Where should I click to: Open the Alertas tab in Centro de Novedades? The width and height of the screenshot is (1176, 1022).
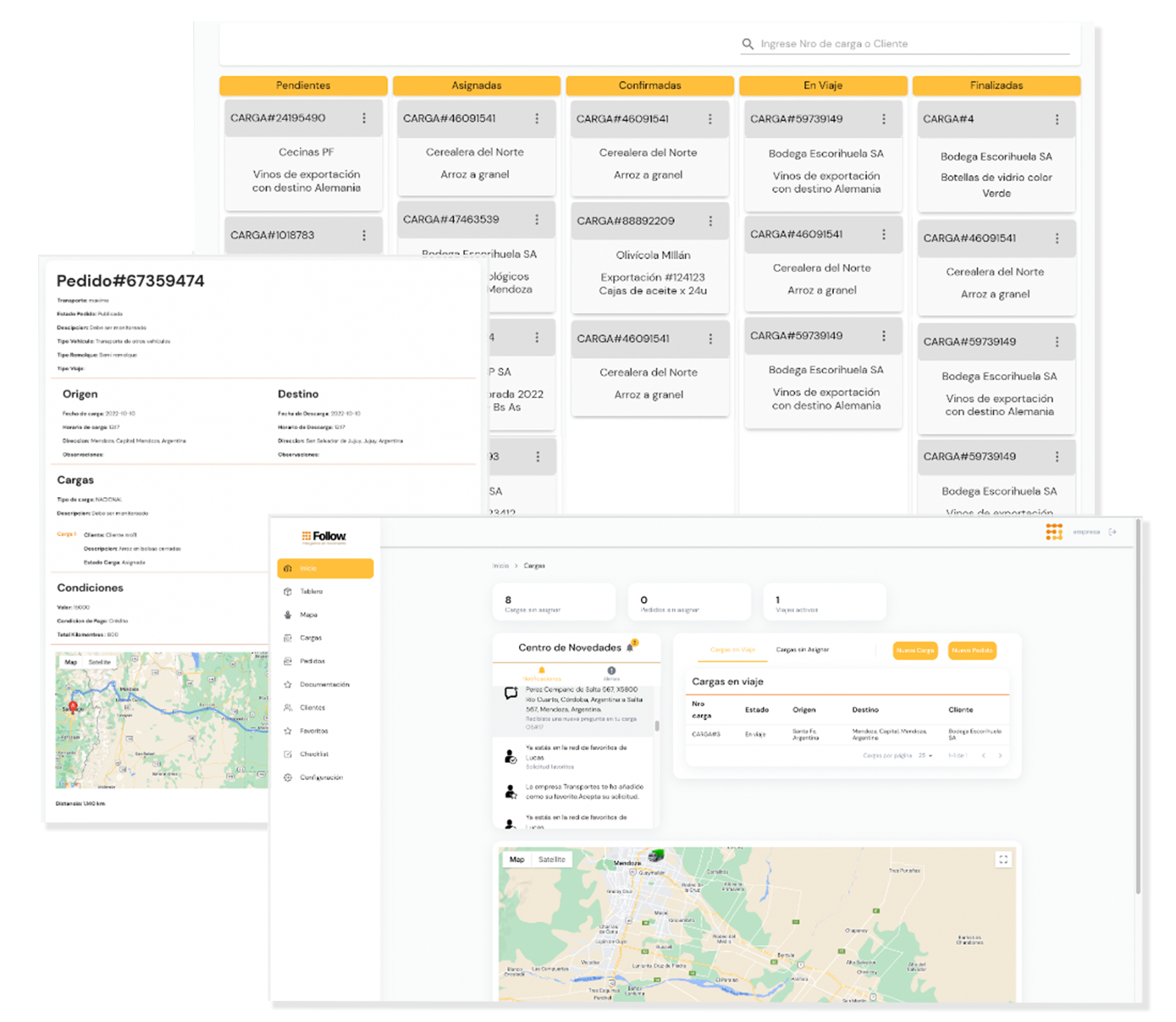coord(611,673)
